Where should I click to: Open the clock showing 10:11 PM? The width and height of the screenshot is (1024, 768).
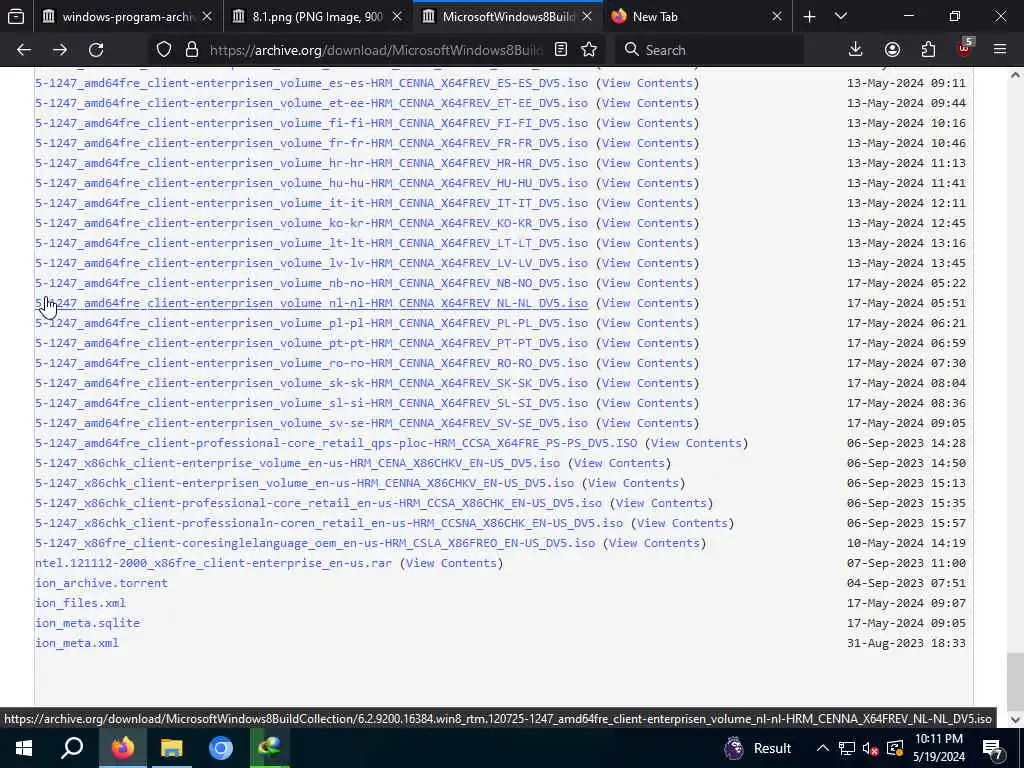tap(938, 748)
